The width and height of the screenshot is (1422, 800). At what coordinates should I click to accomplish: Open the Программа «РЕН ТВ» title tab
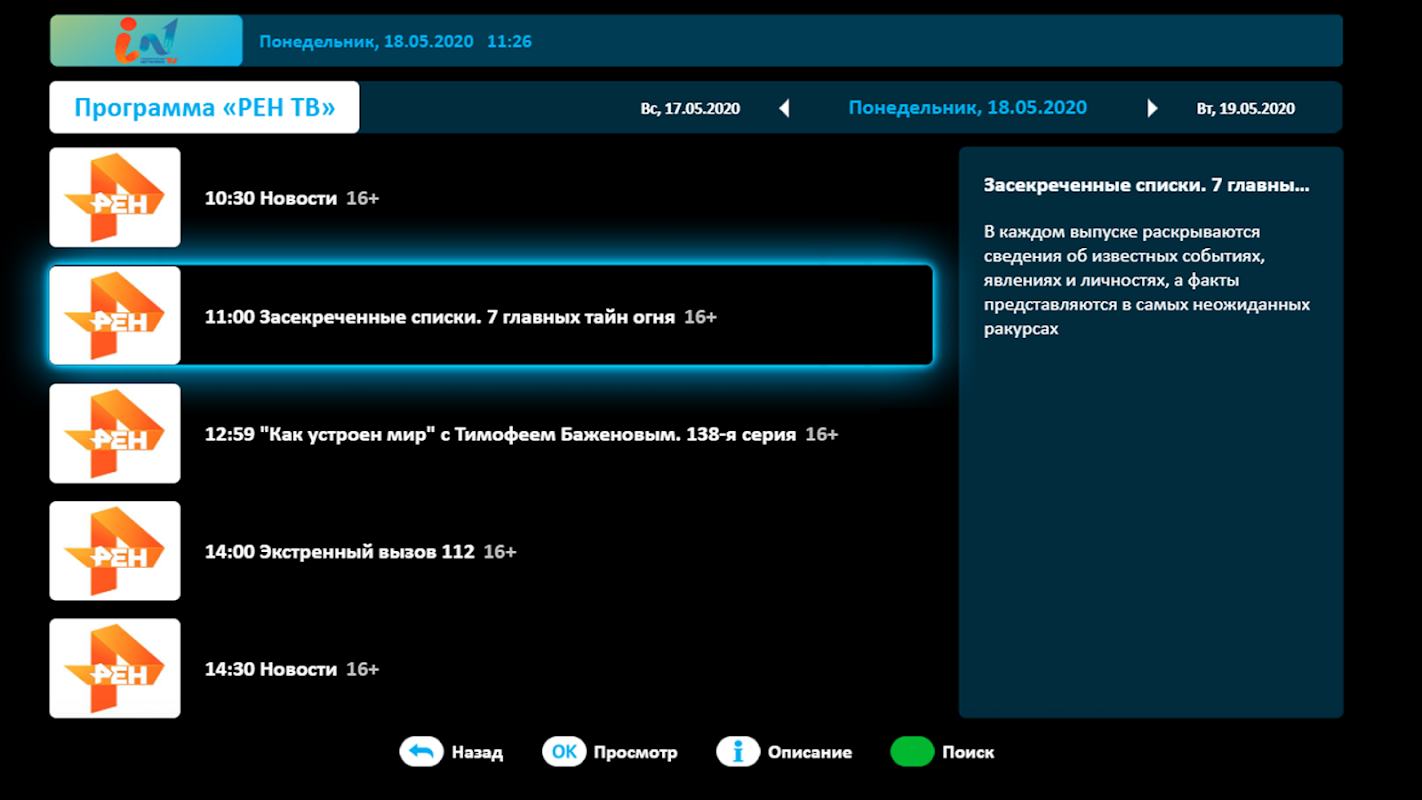(x=204, y=107)
